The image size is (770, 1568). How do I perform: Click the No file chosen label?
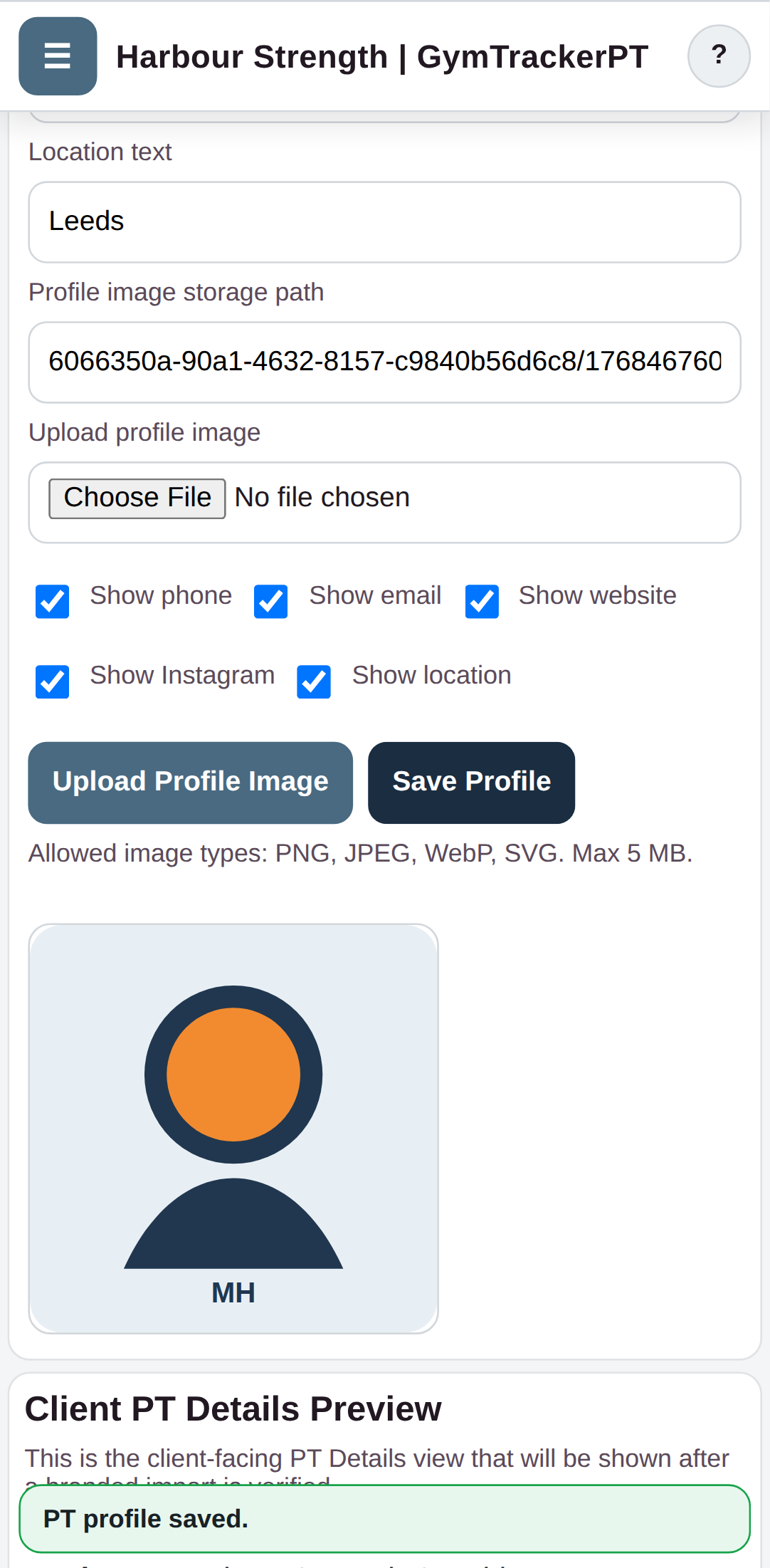[x=322, y=496]
